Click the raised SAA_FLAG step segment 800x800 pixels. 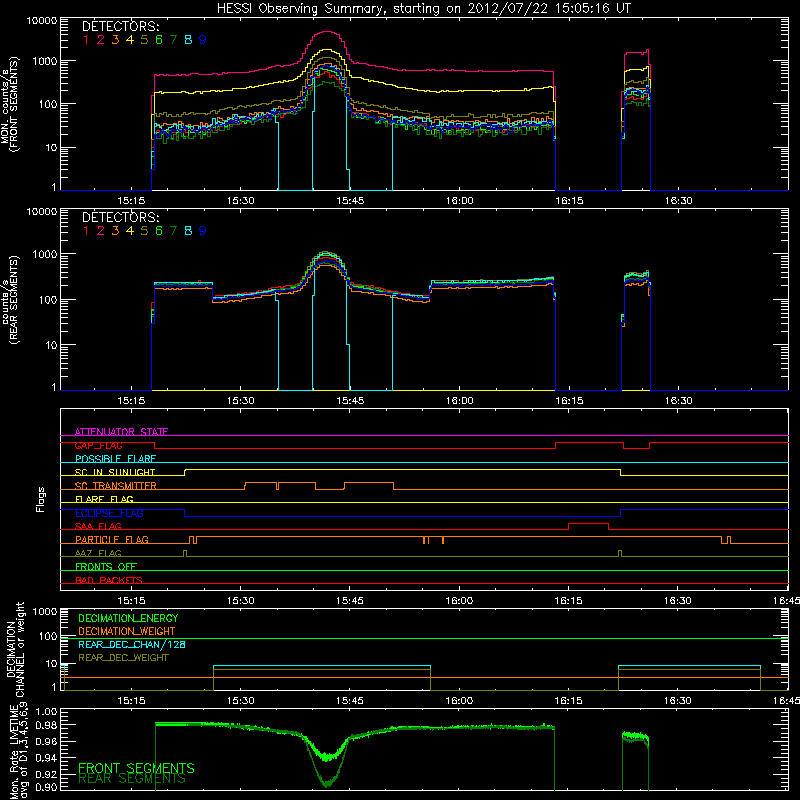588,523
